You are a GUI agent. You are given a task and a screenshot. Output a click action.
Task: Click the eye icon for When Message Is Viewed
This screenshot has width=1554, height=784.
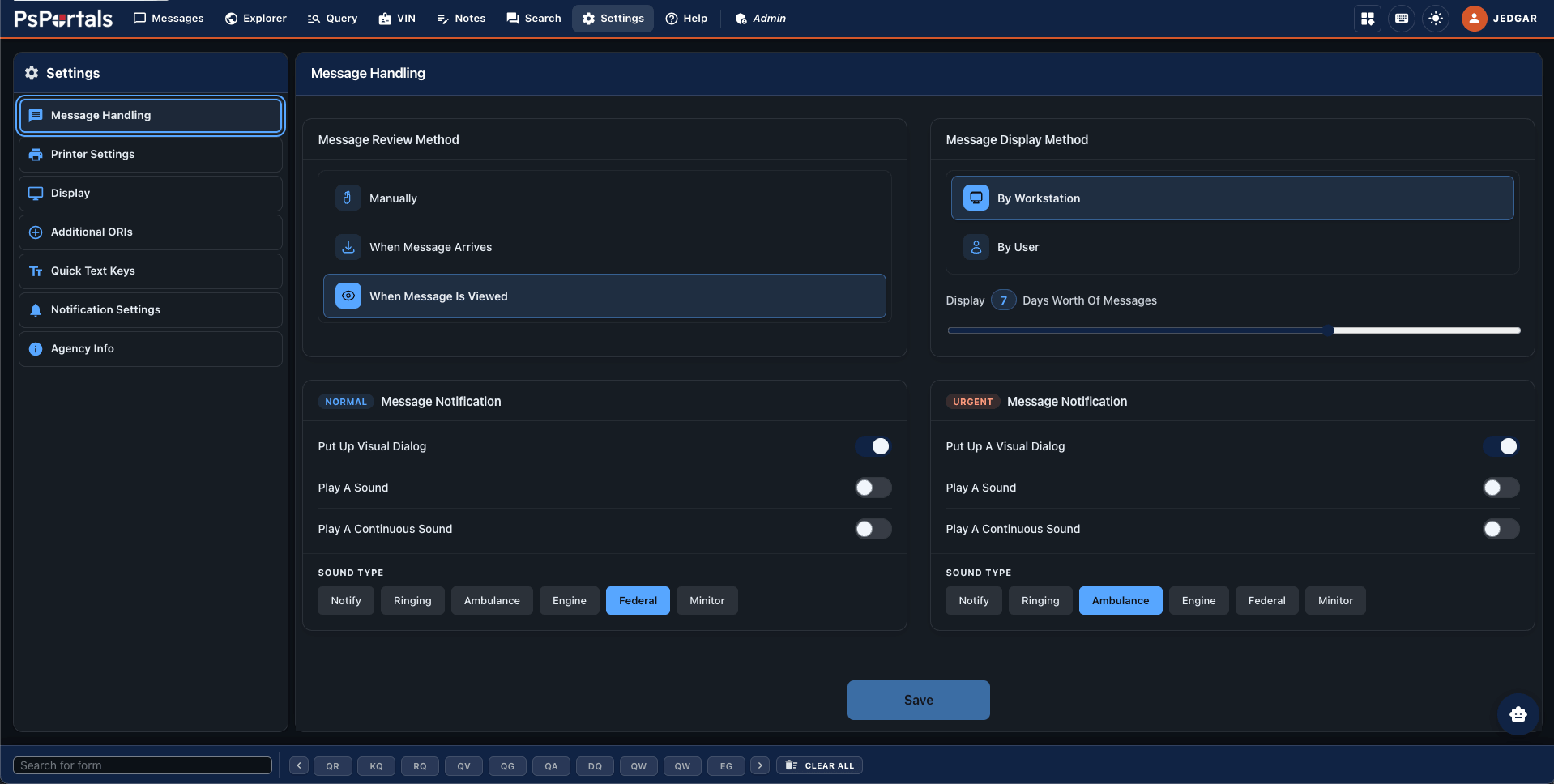click(x=348, y=296)
